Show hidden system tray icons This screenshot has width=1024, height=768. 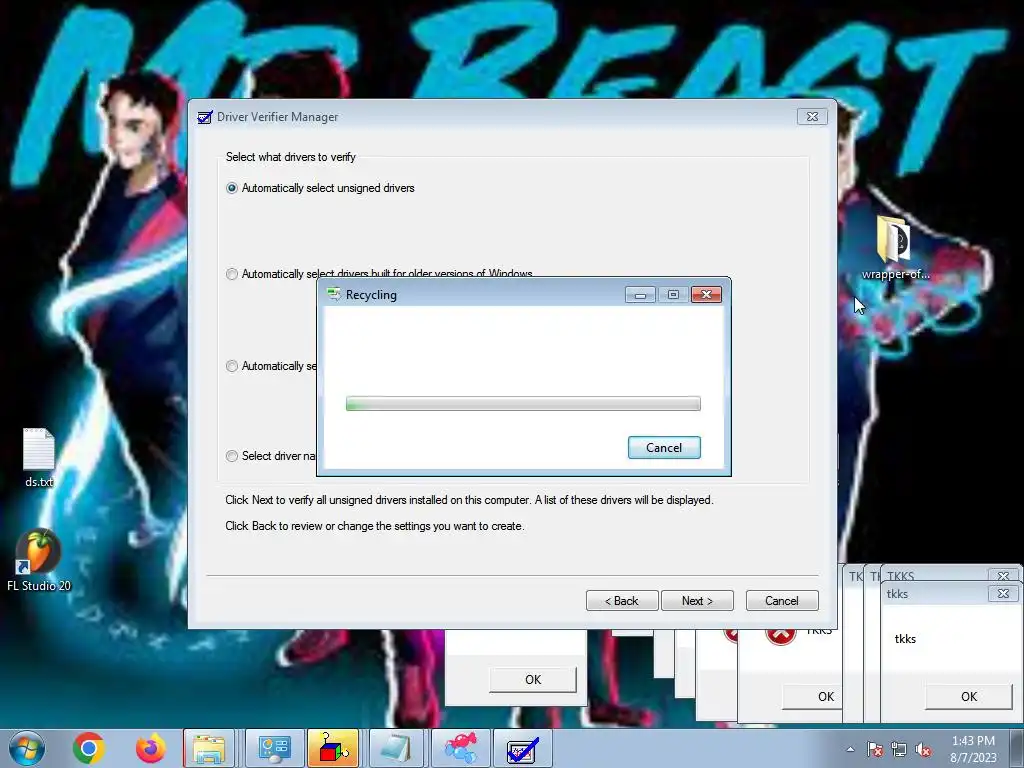tap(850, 749)
